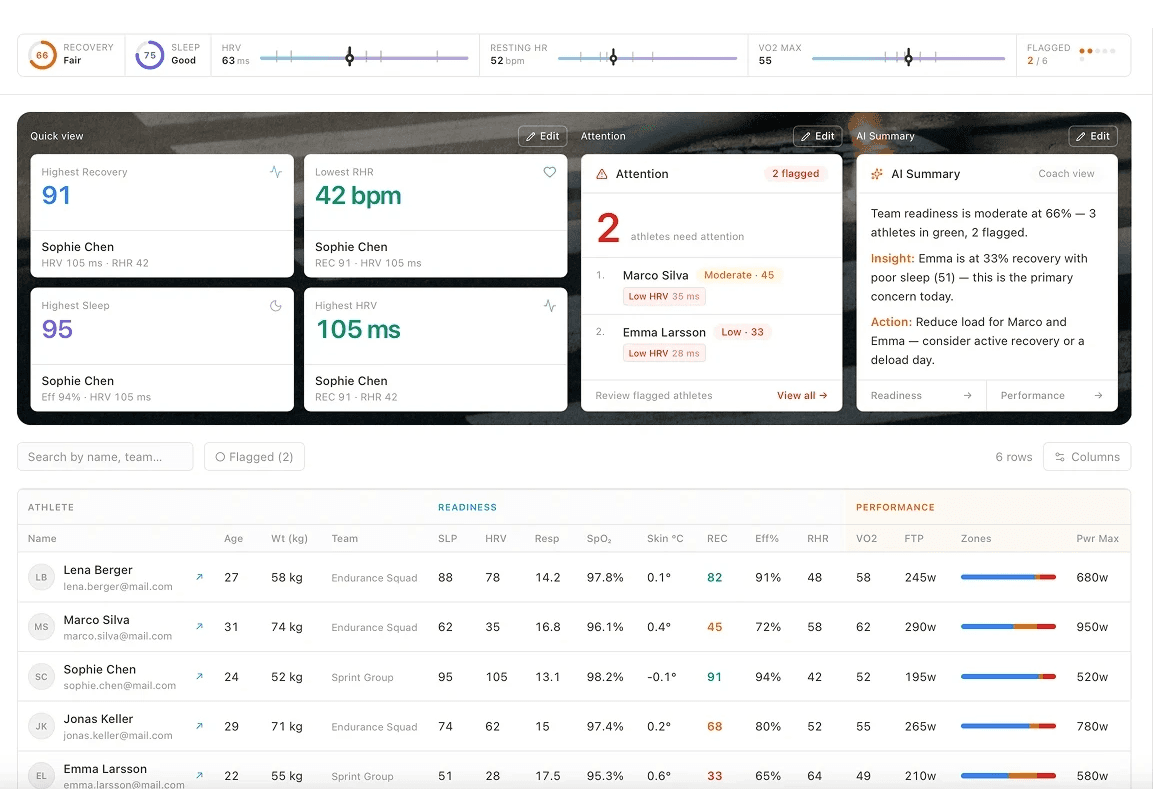
Task: Open the Readiness link in AI Summary
Action: pos(921,396)
